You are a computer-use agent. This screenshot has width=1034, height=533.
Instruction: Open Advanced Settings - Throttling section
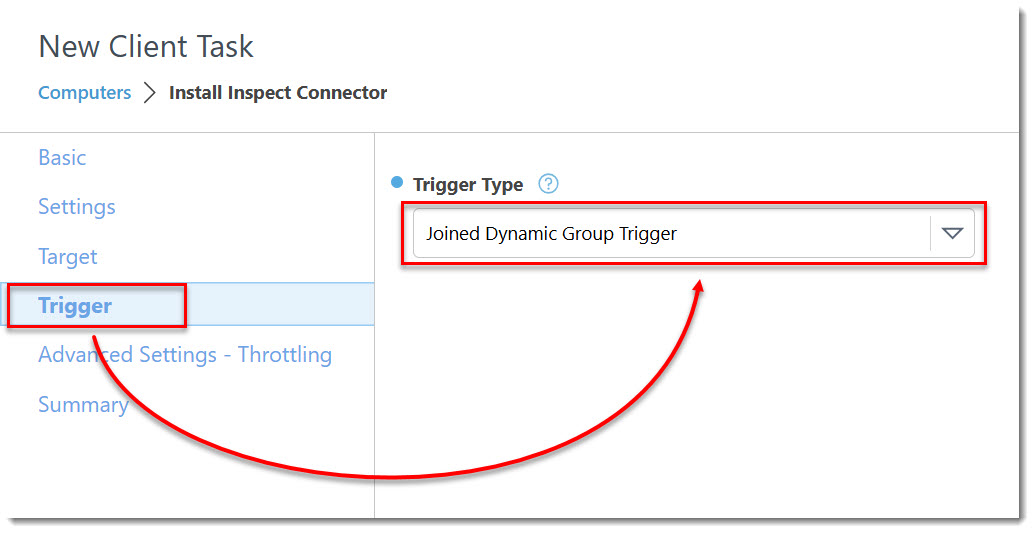185,355
